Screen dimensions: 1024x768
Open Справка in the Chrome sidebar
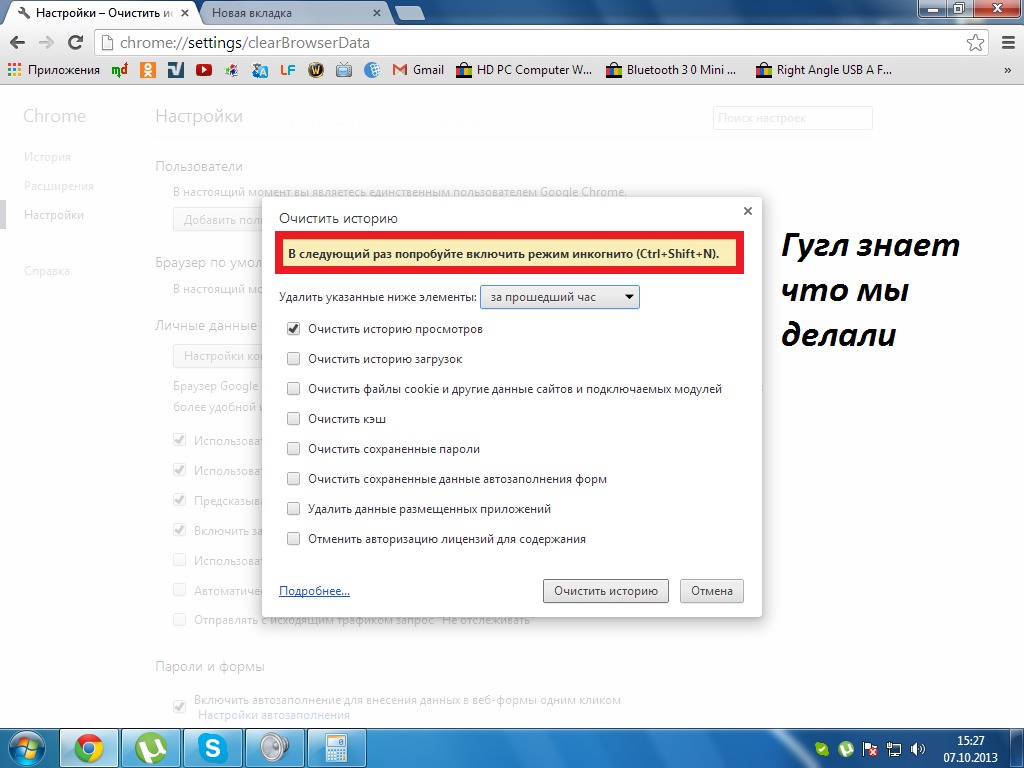(x=46, y=271)
